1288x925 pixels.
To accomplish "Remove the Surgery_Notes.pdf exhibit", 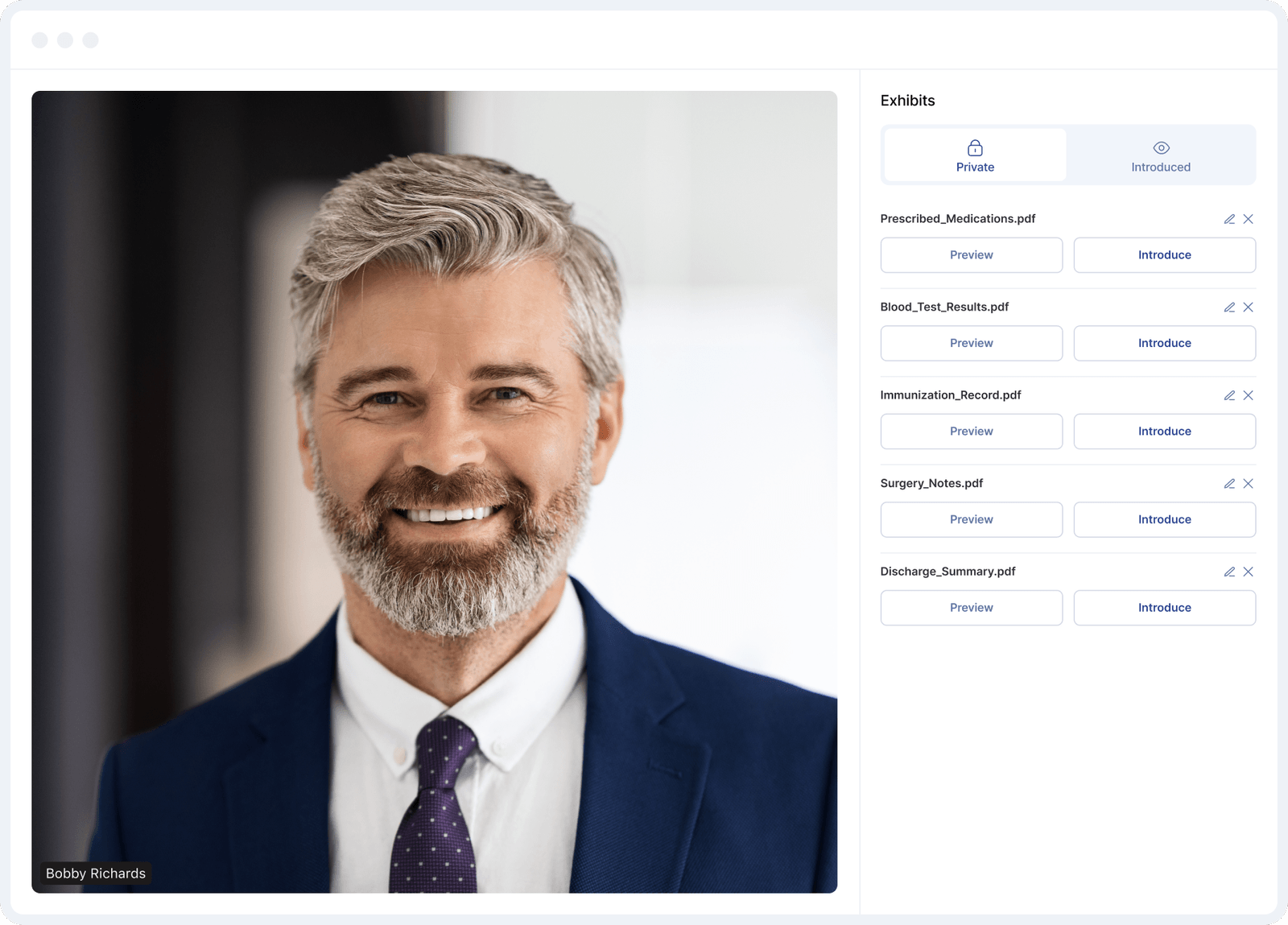I will pyautogui.click(x=1248, y=483).
